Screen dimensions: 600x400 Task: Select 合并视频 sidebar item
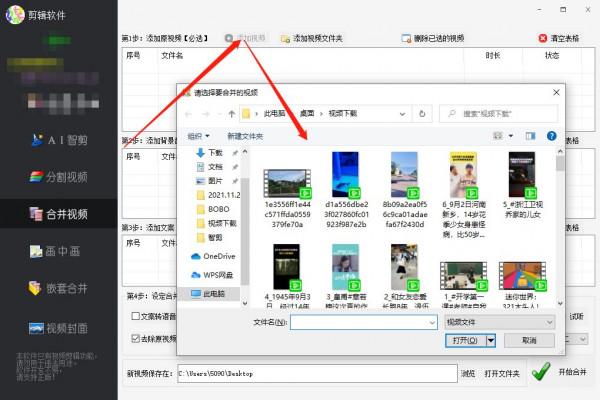pyautogui.click(x=59, y=214)
